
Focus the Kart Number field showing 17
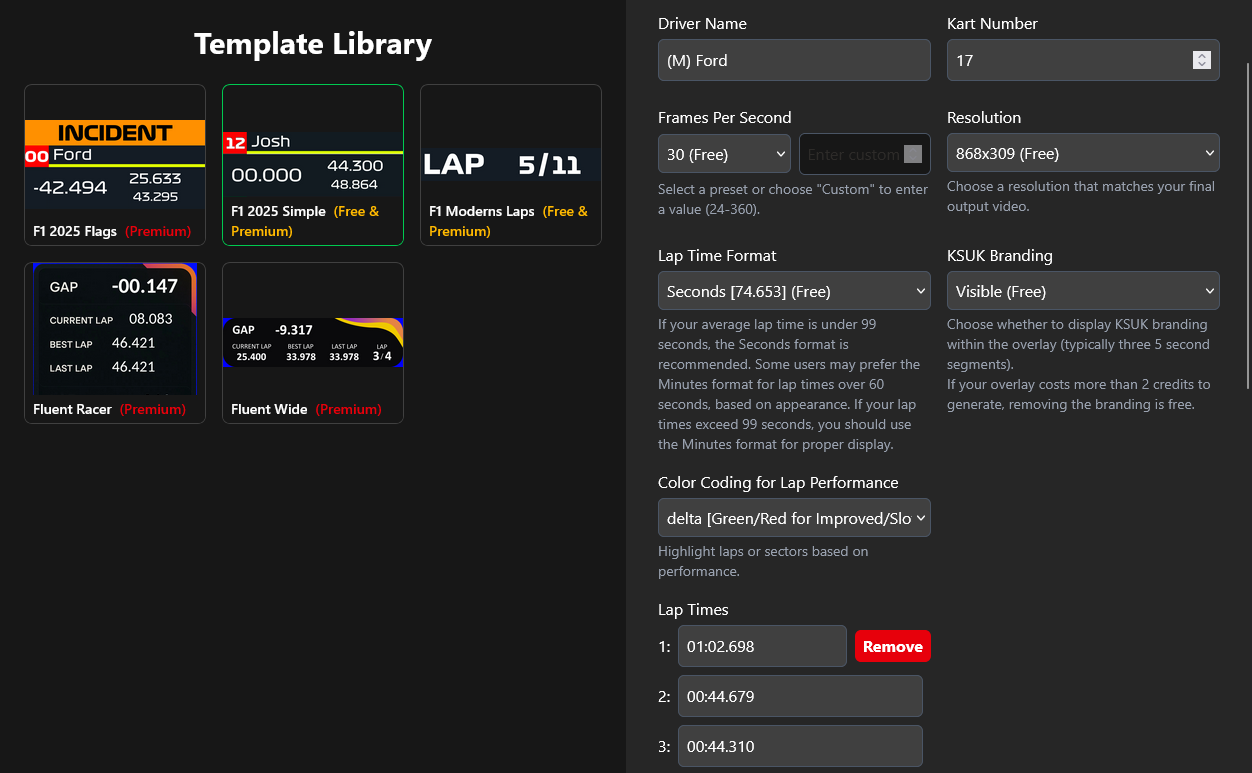(x=1083, y=60)
